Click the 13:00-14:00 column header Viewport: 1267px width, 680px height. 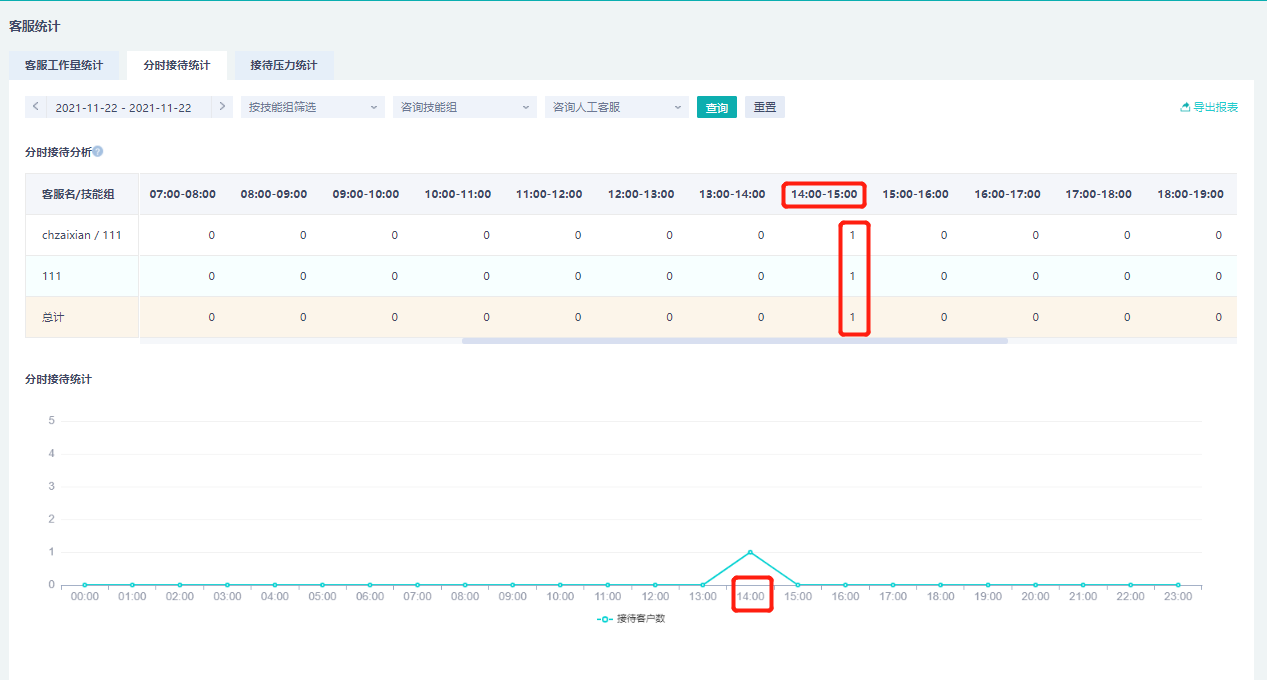[732, 194]
